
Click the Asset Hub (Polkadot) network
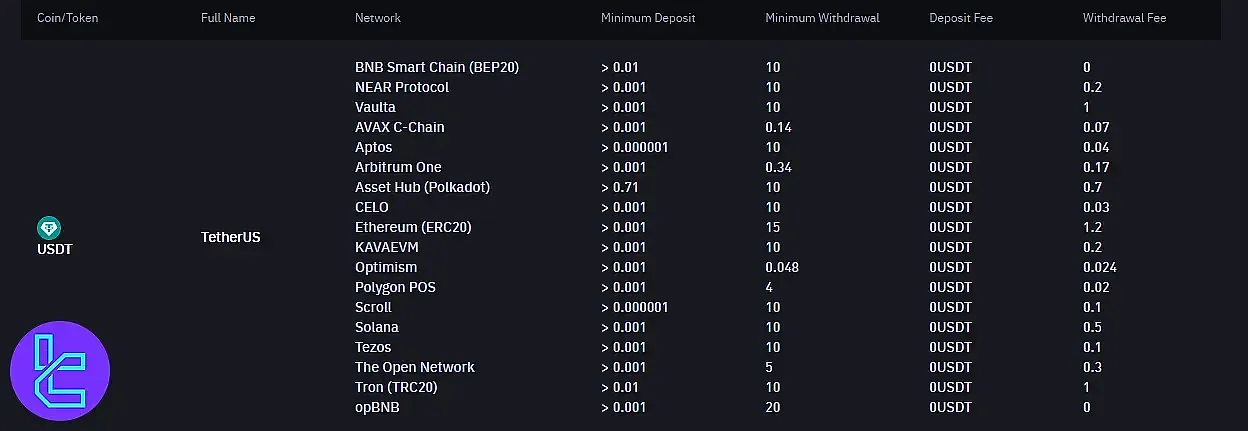(422, 187)
